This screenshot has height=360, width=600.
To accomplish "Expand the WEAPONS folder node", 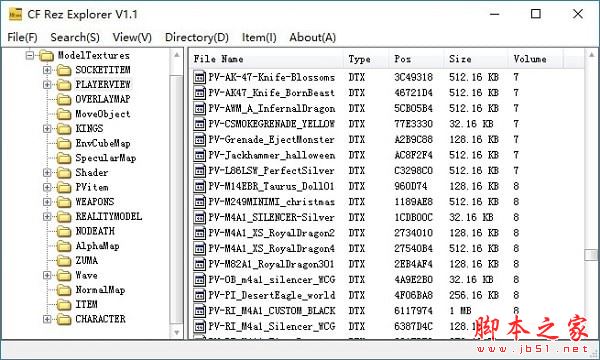I will (x=47, y=202).
